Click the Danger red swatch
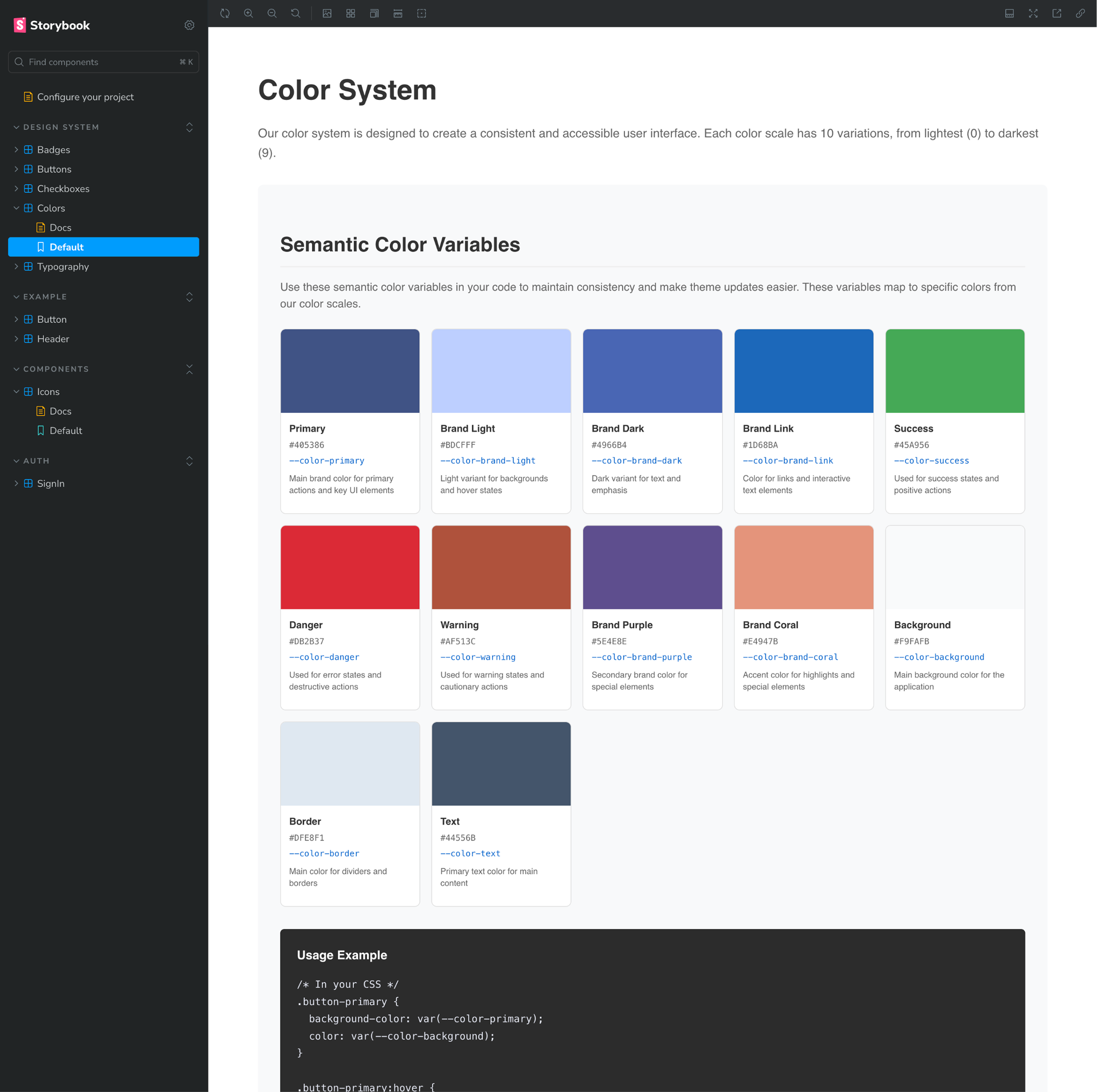The width and height of the screenshot is (1097, 1092). (x=351, y=567)
